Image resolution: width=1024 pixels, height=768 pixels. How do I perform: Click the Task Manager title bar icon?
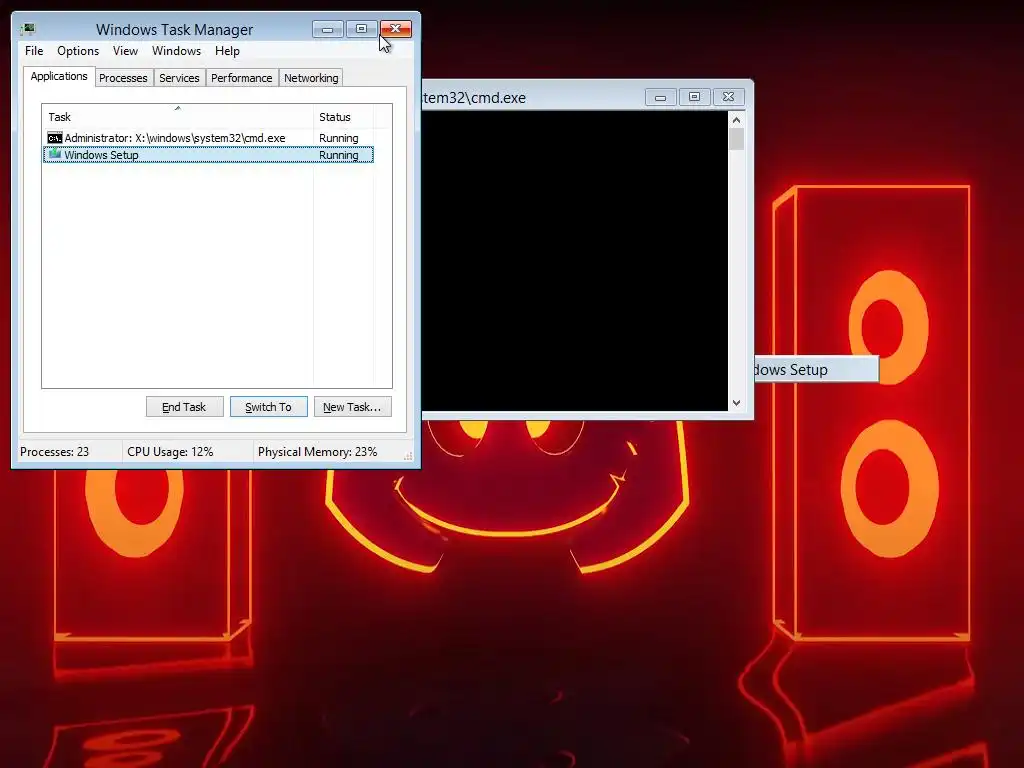pyautogui.click(x=27, y=29)
